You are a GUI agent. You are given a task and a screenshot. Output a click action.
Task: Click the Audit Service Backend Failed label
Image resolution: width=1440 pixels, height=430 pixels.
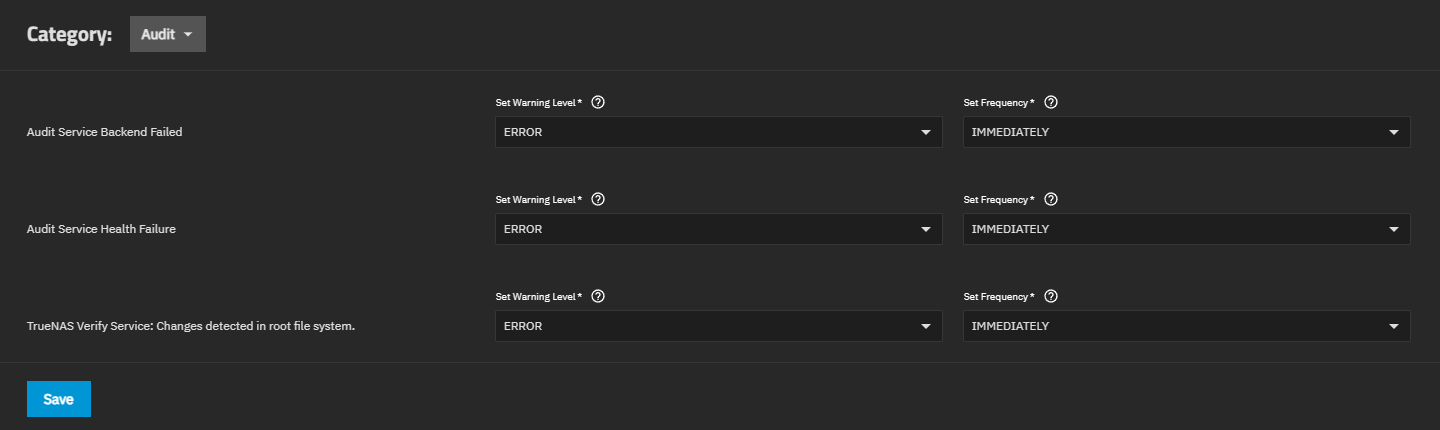[x=104, y=132]
